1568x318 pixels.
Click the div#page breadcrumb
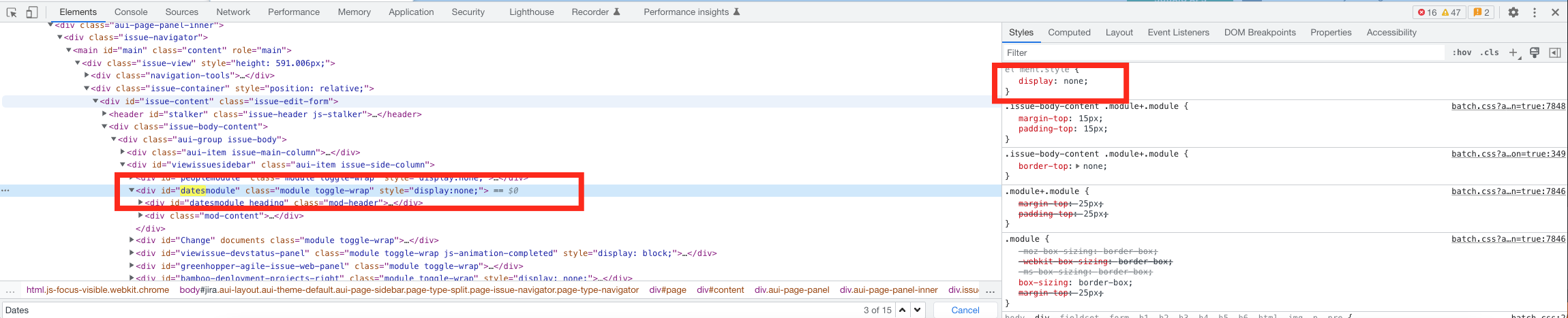(667, 290)
